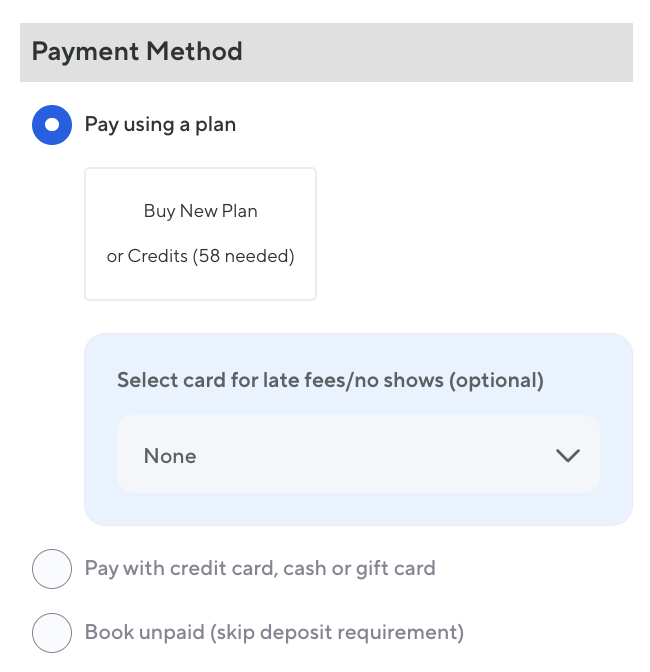Image resolution: width=650 pixels, height=672 pixels.
Task: Click the "Payment Method" section header
Action: point(137,51)
